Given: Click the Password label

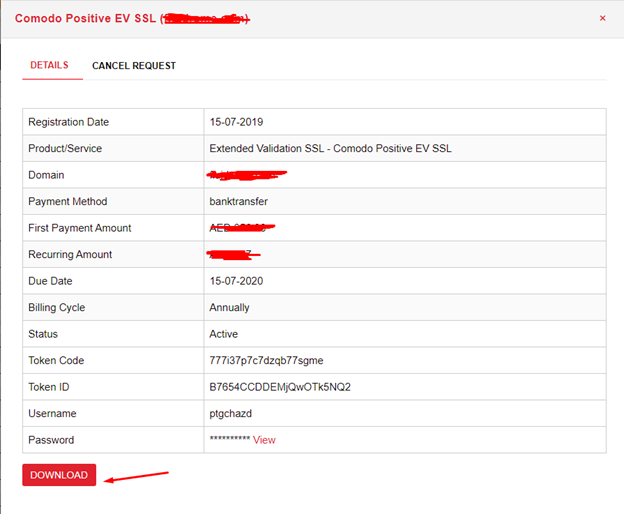Looking at the screenshot, I should point(51,440).
